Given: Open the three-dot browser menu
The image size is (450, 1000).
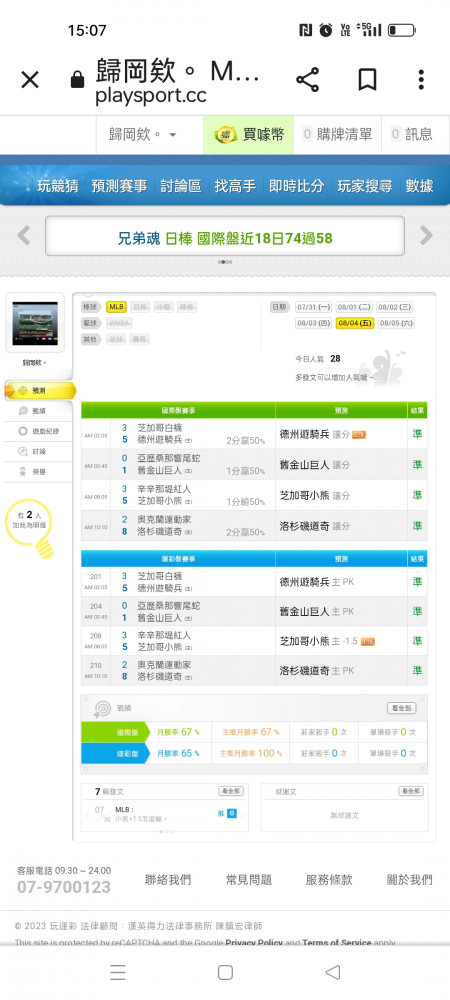Looking at the screenshot, I should [421, 80].
